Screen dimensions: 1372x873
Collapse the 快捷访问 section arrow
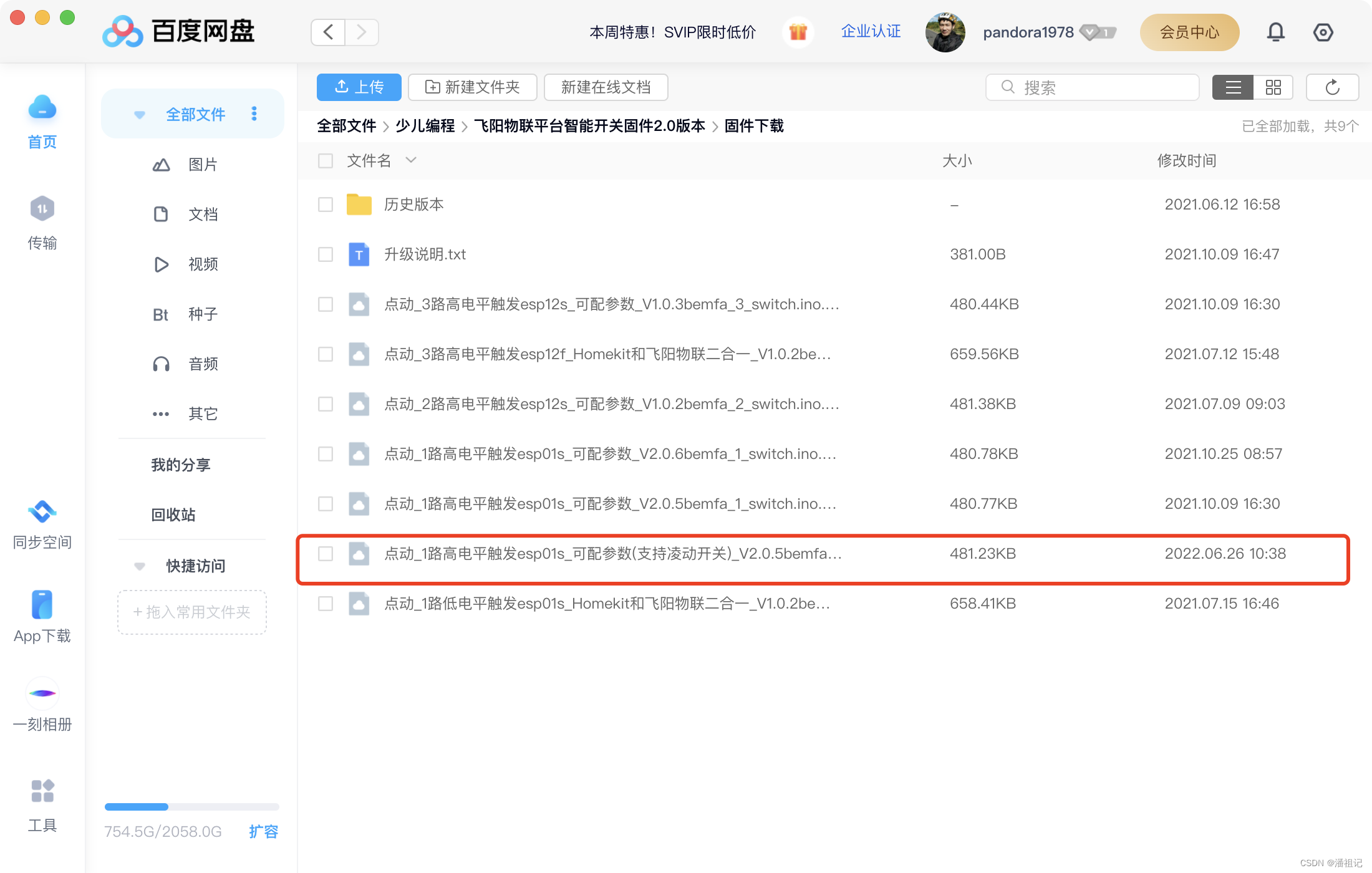tap(140, 566)
